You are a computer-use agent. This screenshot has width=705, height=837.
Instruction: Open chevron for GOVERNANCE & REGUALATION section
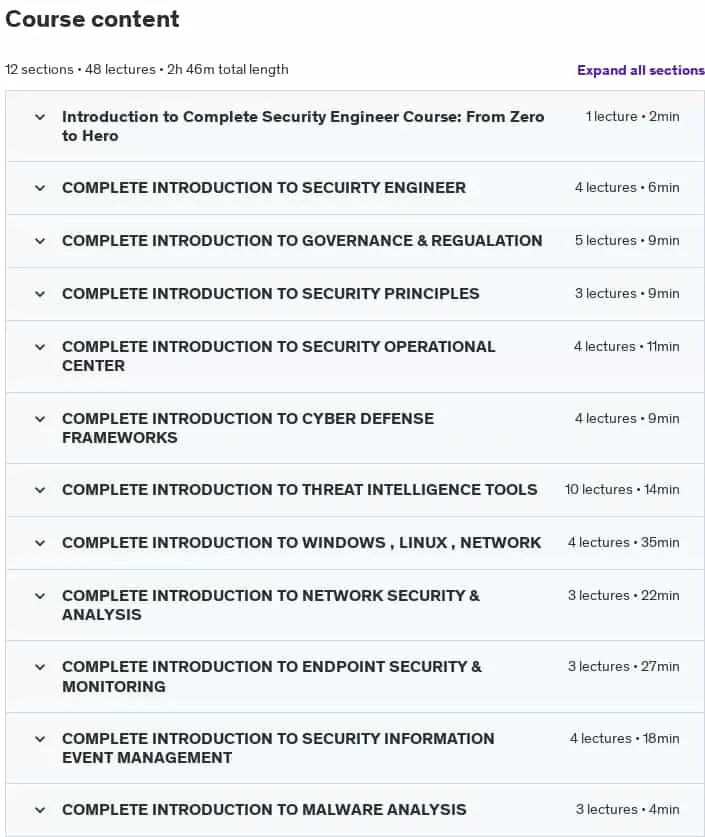(x=40, y=241)
